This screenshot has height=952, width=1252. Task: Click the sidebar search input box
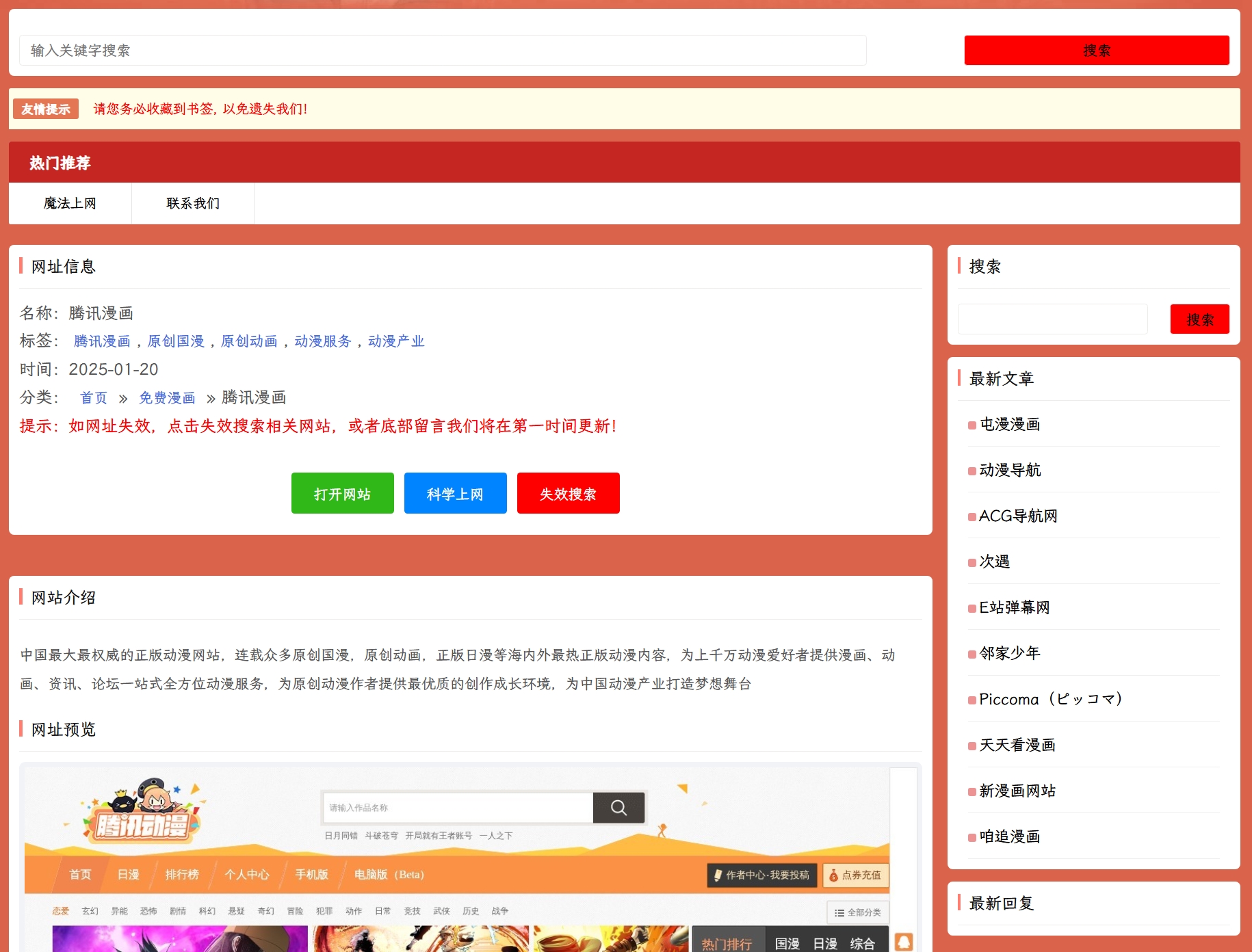point(1052,319)
